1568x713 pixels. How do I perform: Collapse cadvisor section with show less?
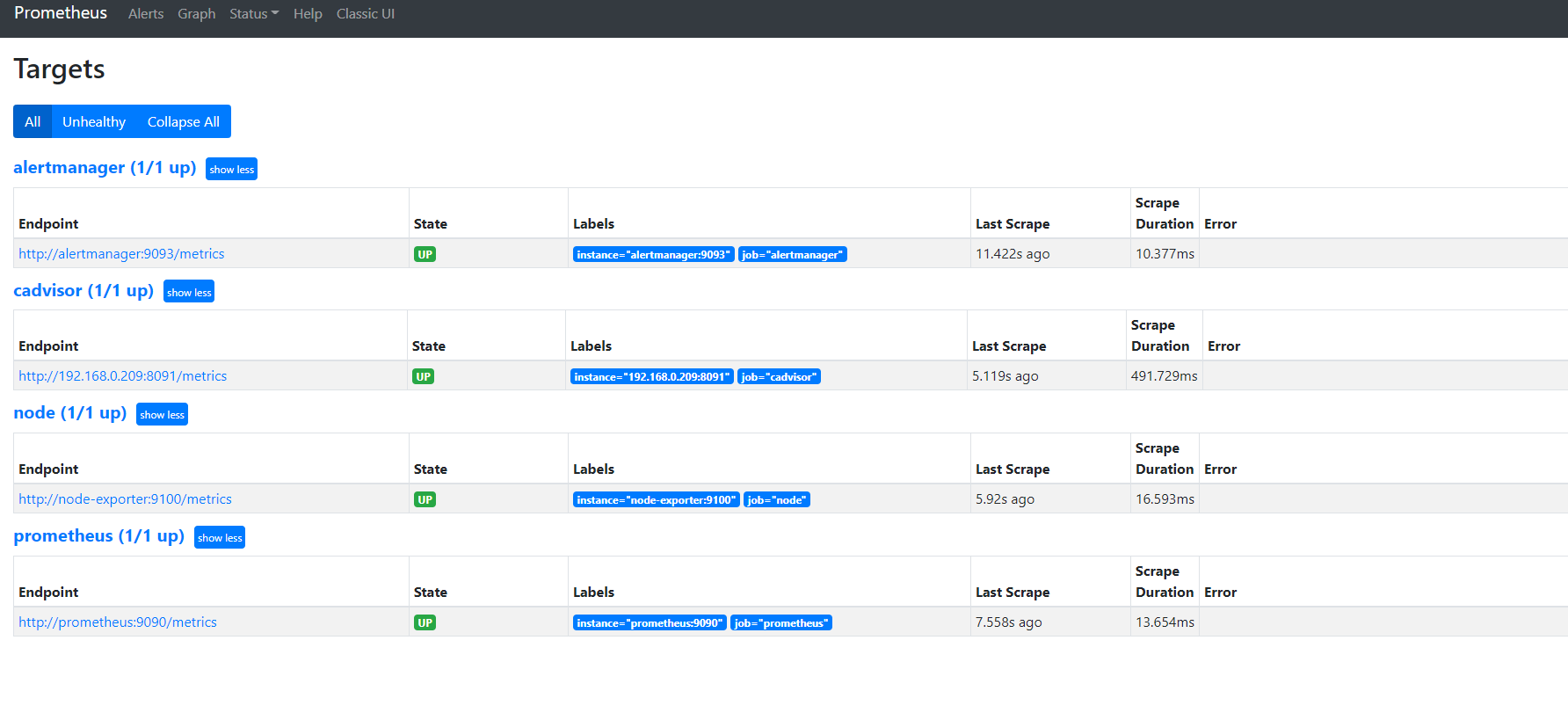[x=189, y=292]
